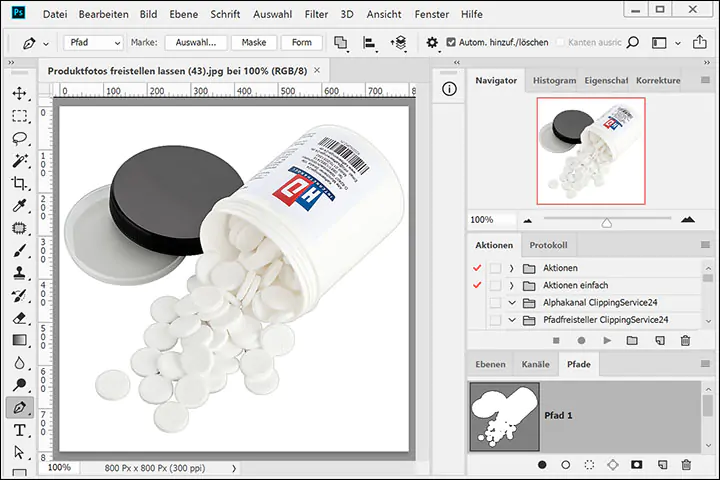The width and height of the screenshot is (720, 480).
Task: Toggle dialog box for Aktionen einfach
Action: pyautogui.click(x=495, y=285)
